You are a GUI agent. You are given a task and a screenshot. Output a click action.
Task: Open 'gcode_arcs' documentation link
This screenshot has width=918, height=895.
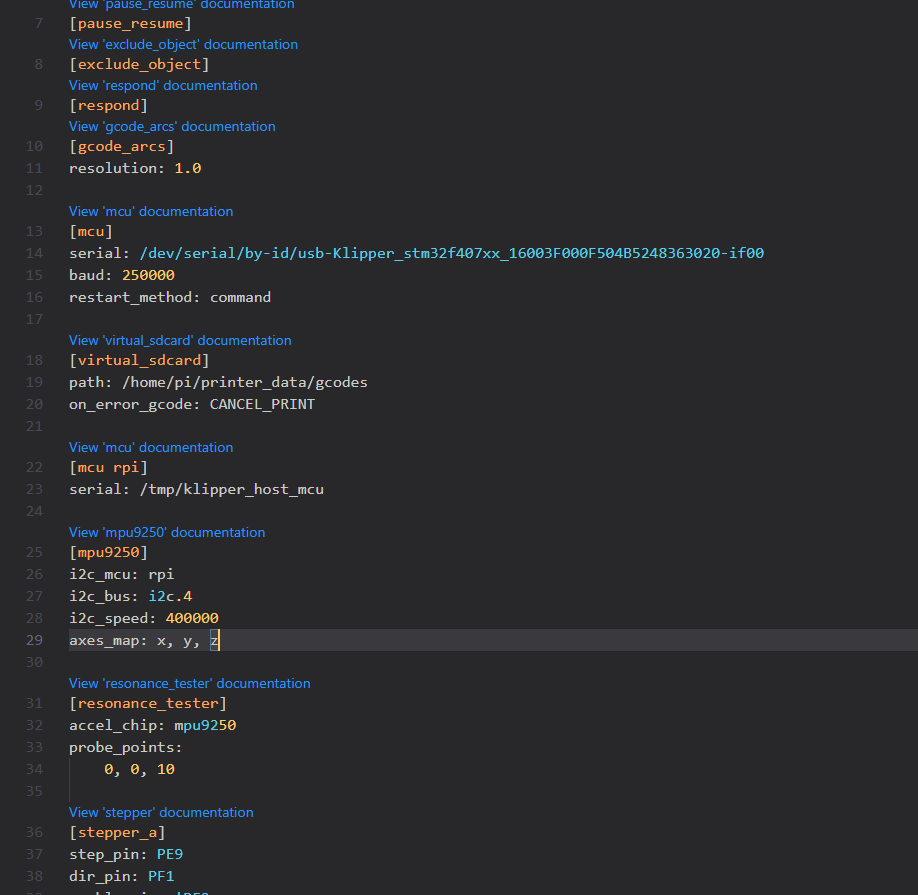tap(172, 126)
